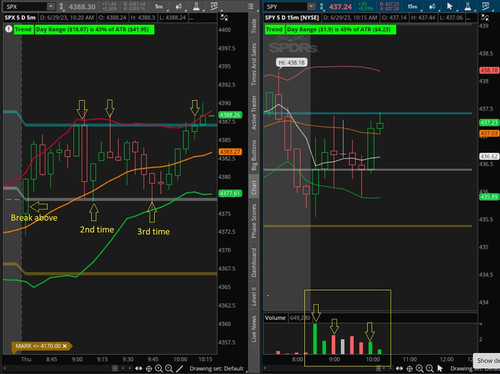
Task: Click SPY S D 15m [NYSE] chart title
Action: 292,18
